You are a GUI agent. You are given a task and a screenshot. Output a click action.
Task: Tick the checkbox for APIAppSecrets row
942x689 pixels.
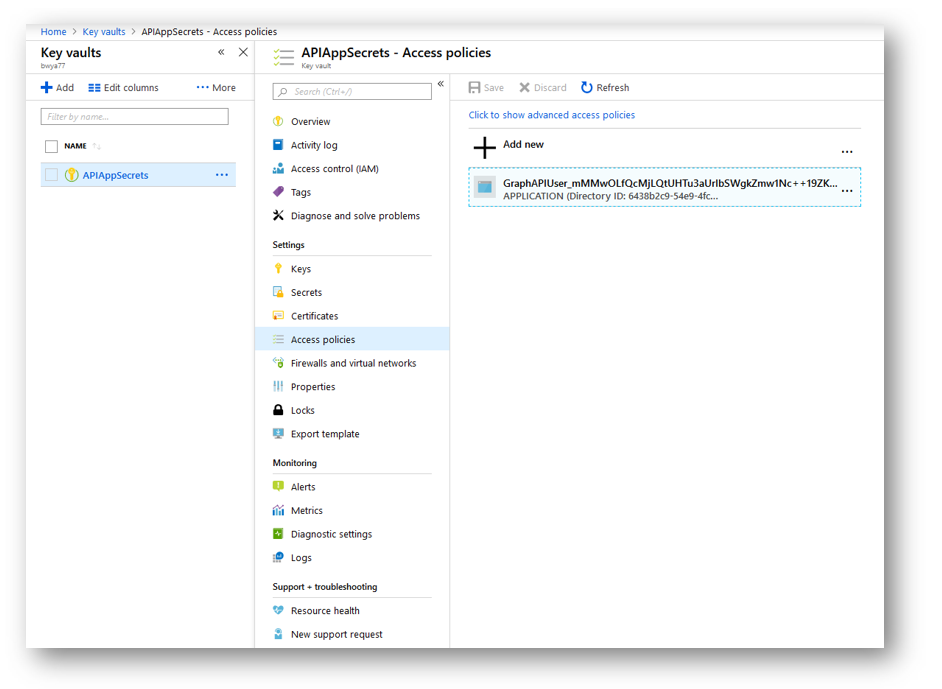52,175
